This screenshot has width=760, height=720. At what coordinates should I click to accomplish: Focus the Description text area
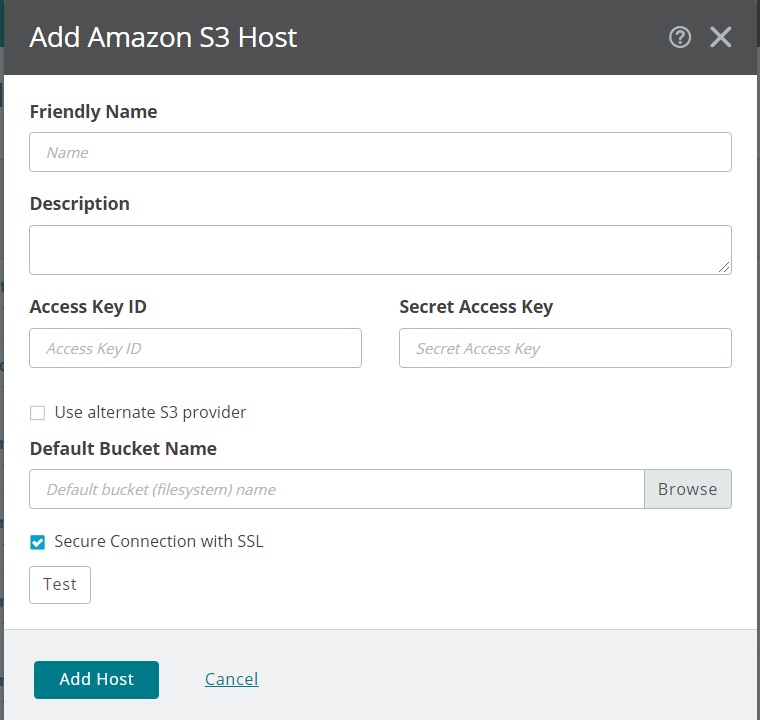point(380,249)
